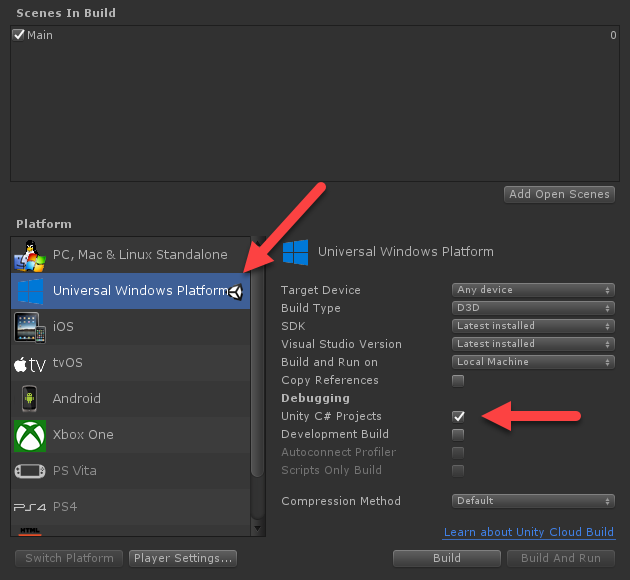630x580 pixels.
Task: Click the platform list scrollbar down arrow
Action: [258, 529]
